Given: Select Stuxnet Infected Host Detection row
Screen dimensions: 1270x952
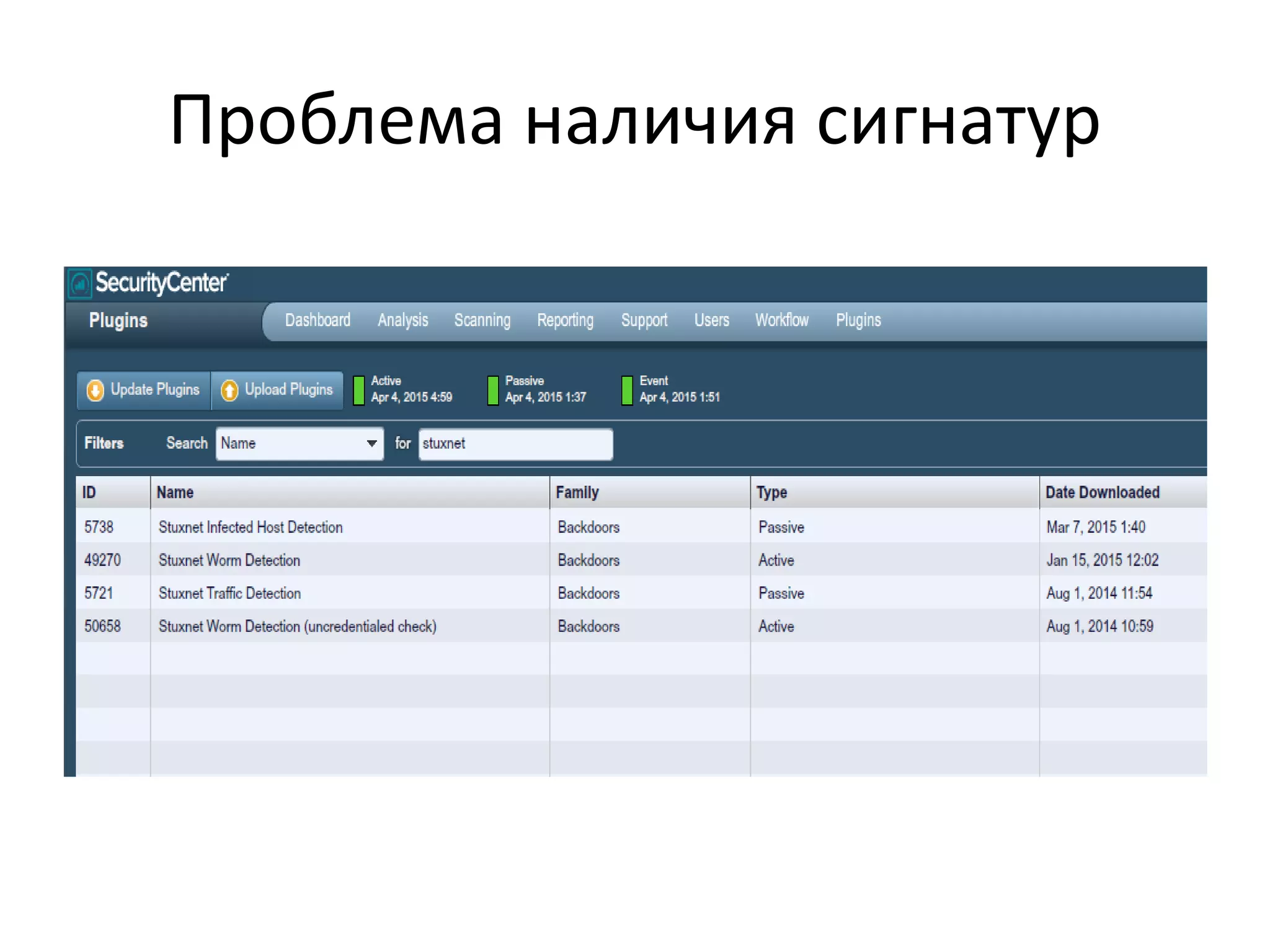Looking at the screenshot, I should (641, 527).
